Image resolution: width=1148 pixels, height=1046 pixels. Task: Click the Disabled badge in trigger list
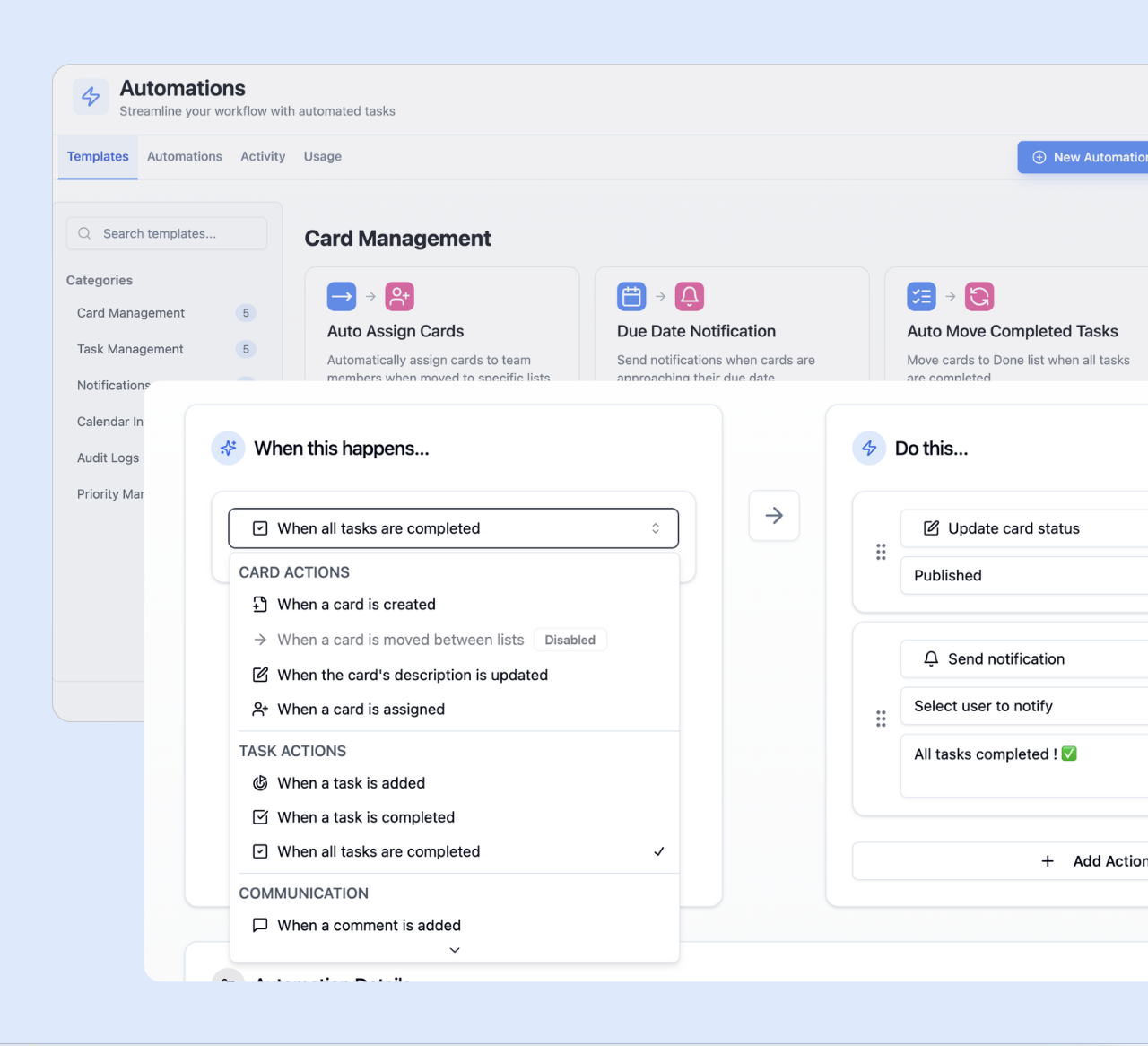point(570,640)
